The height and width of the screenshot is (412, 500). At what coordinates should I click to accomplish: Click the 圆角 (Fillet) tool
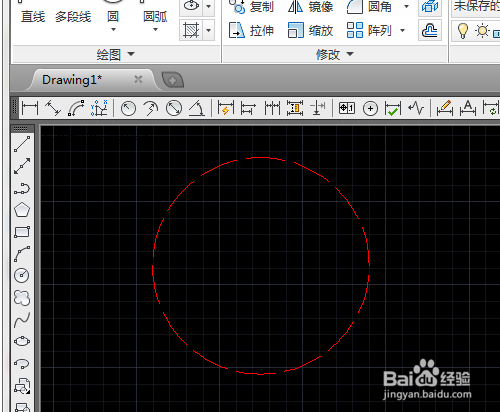coord(369,7)
